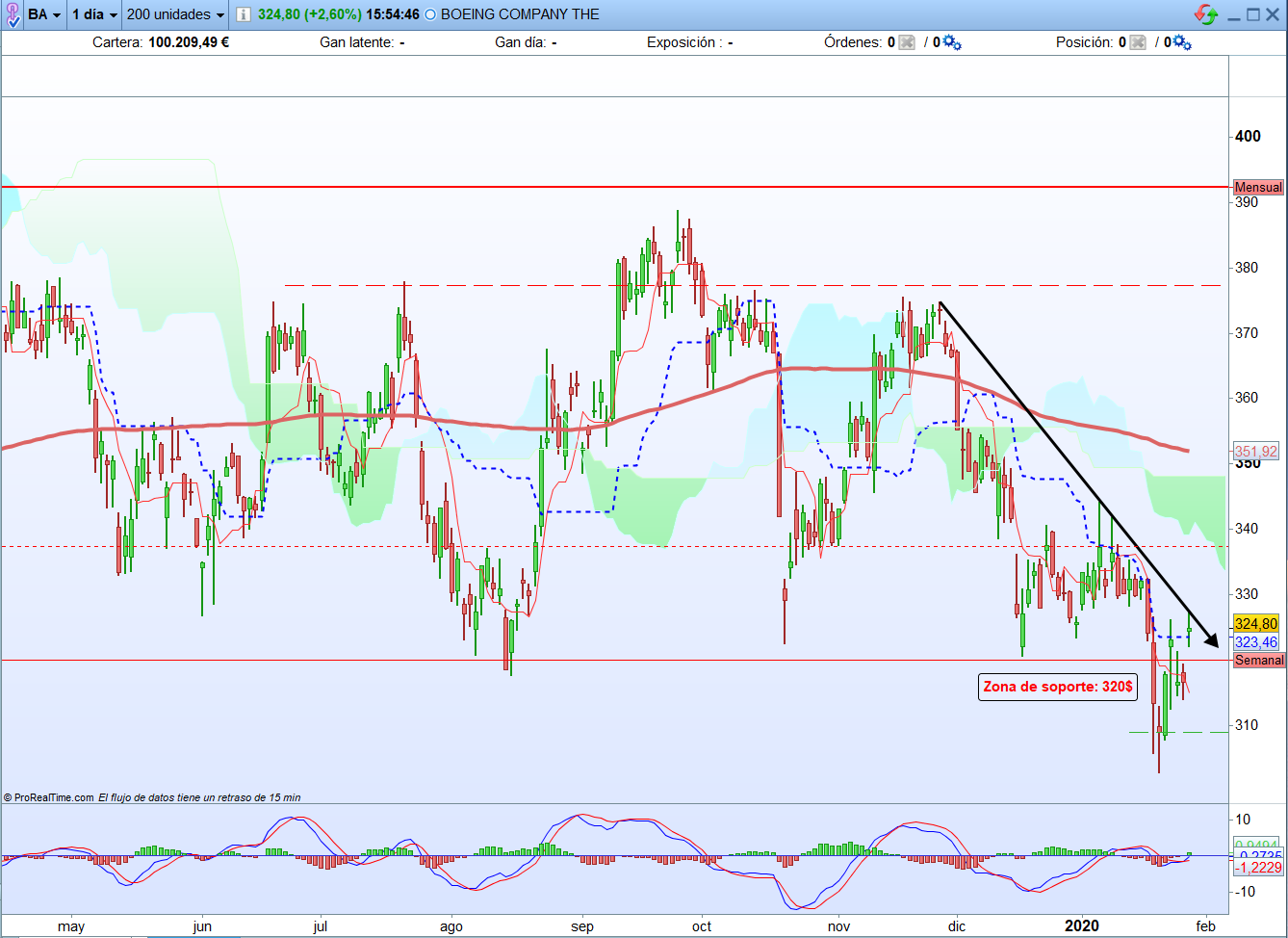Click the 324,80 current price label
The image size is (1288, 938).
click(1255, 624)
